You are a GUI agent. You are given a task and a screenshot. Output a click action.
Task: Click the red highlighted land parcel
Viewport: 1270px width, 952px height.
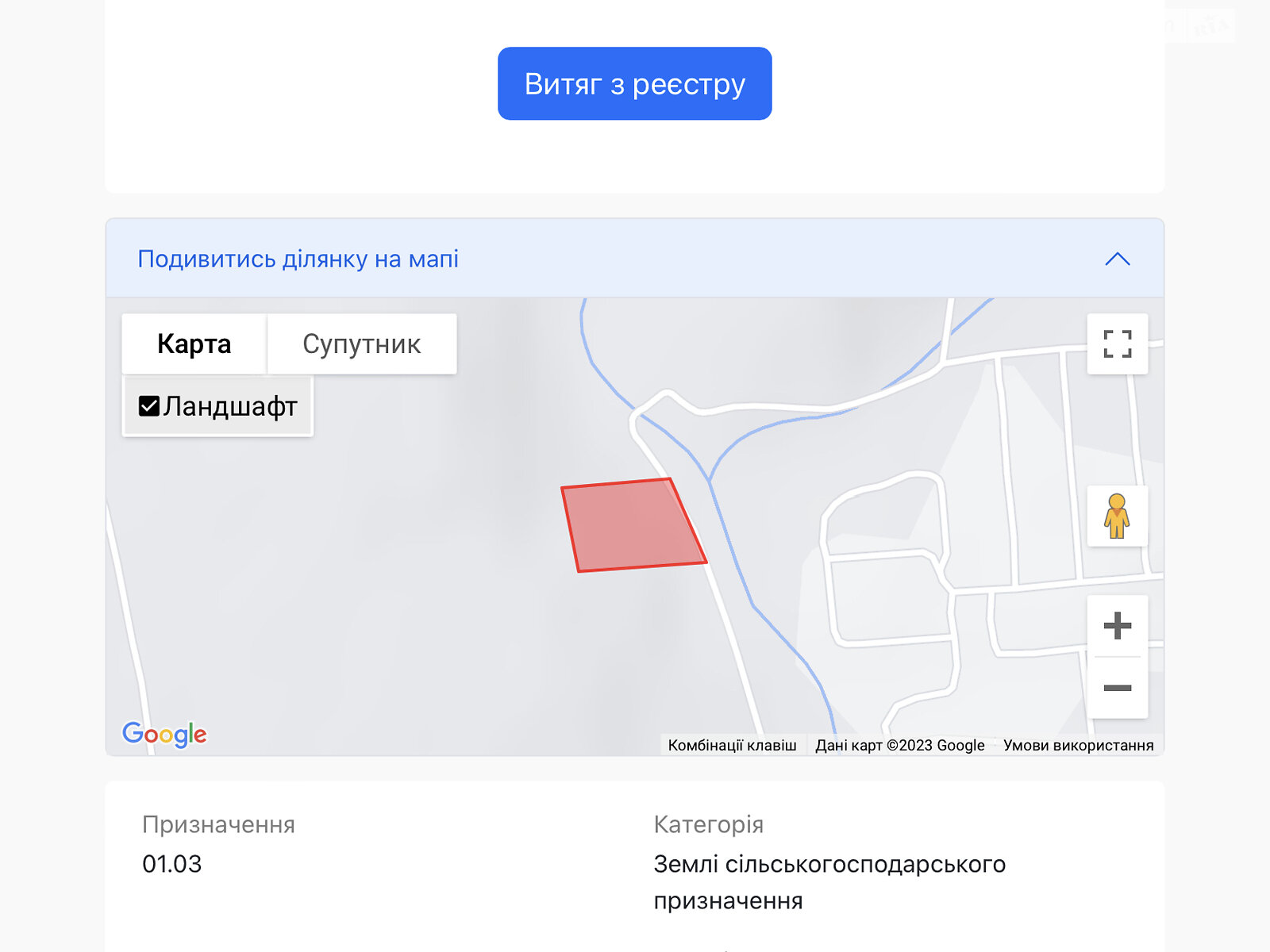click(x=631, y=525)
